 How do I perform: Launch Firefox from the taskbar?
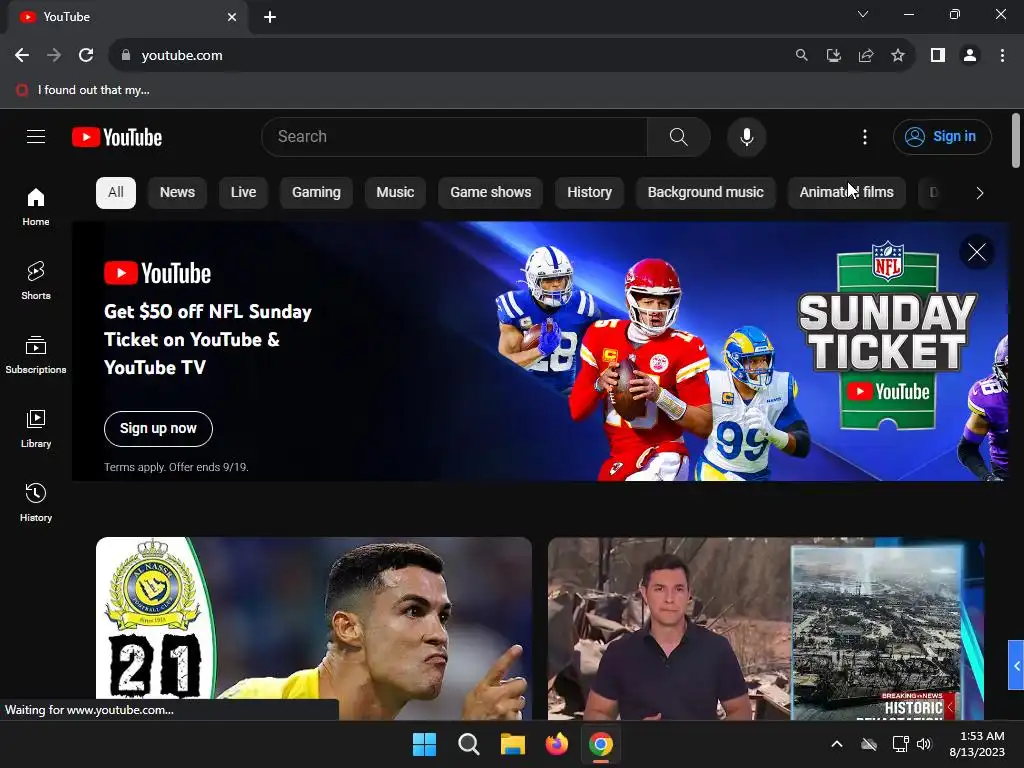556,744
